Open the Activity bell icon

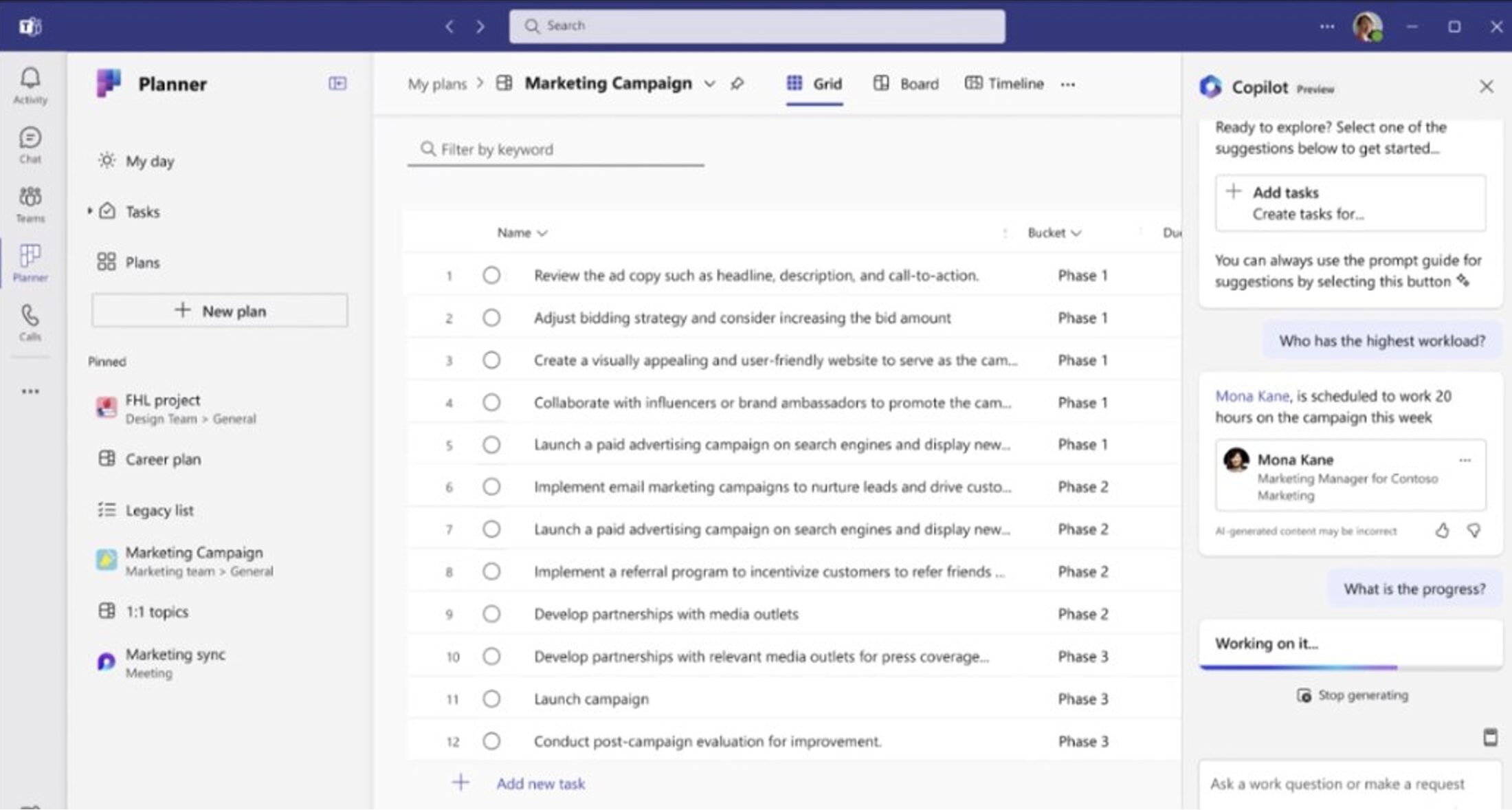[30, 85]
